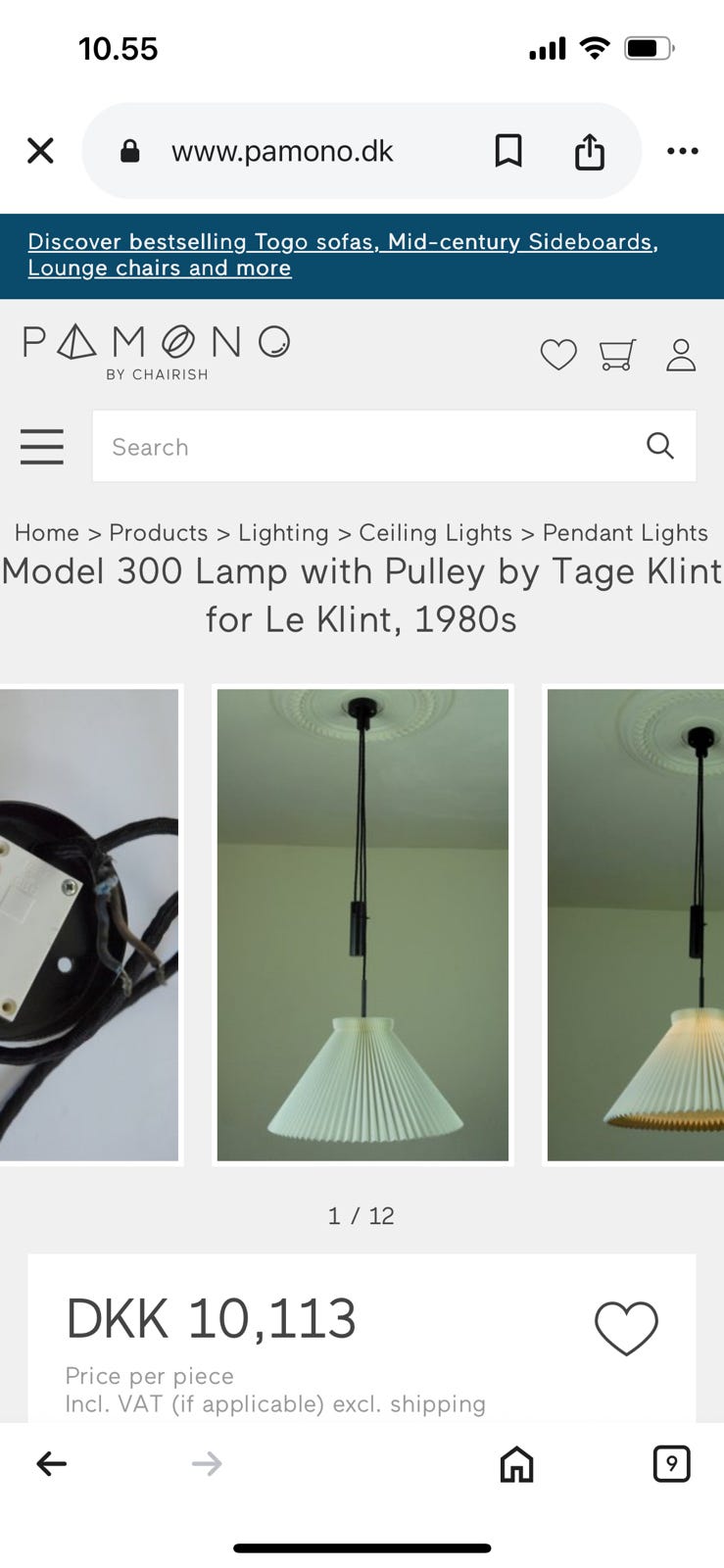Tap the magnifying glass search icon

pos(660,447)
